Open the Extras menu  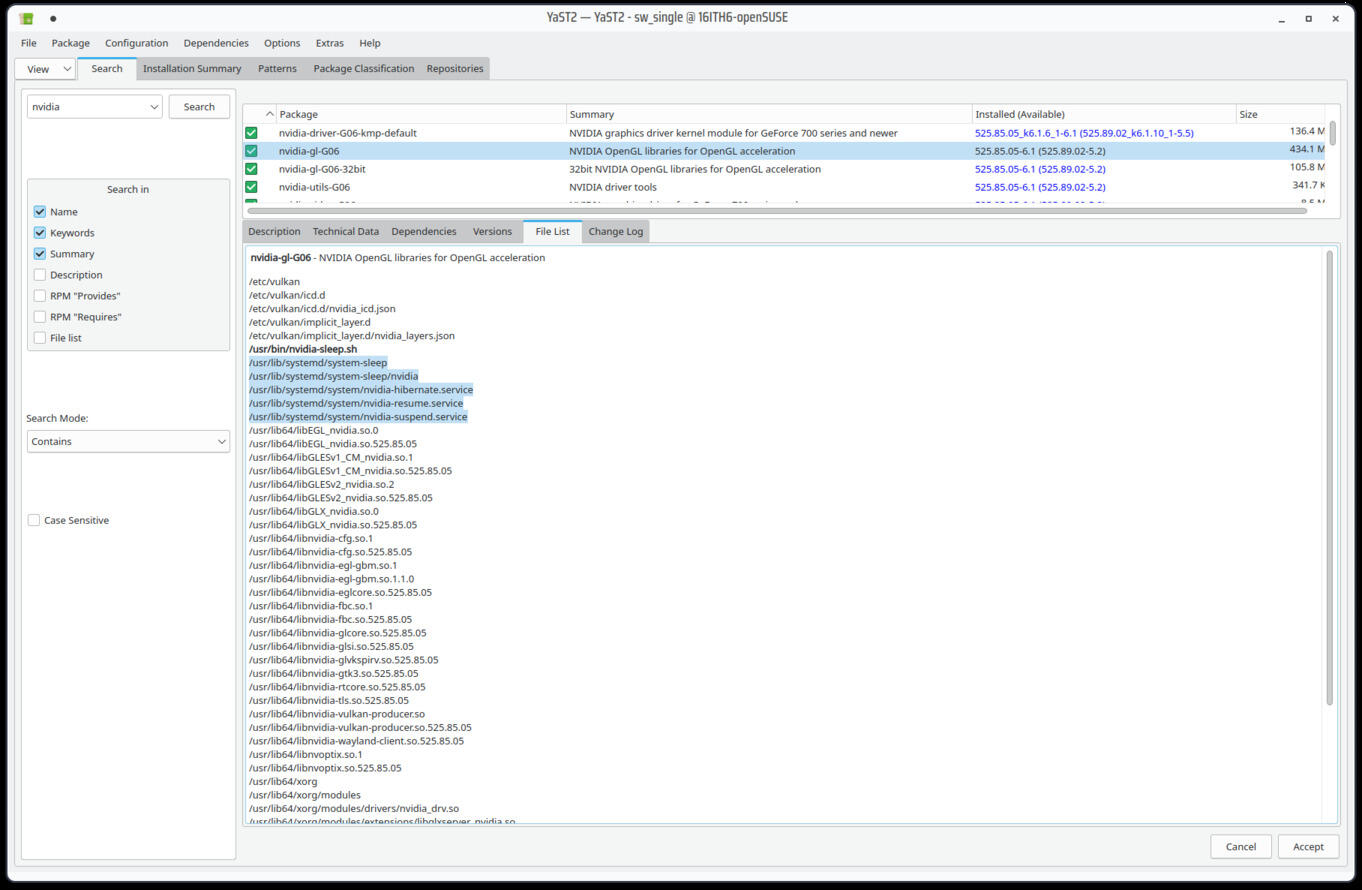tap(330, 43)
